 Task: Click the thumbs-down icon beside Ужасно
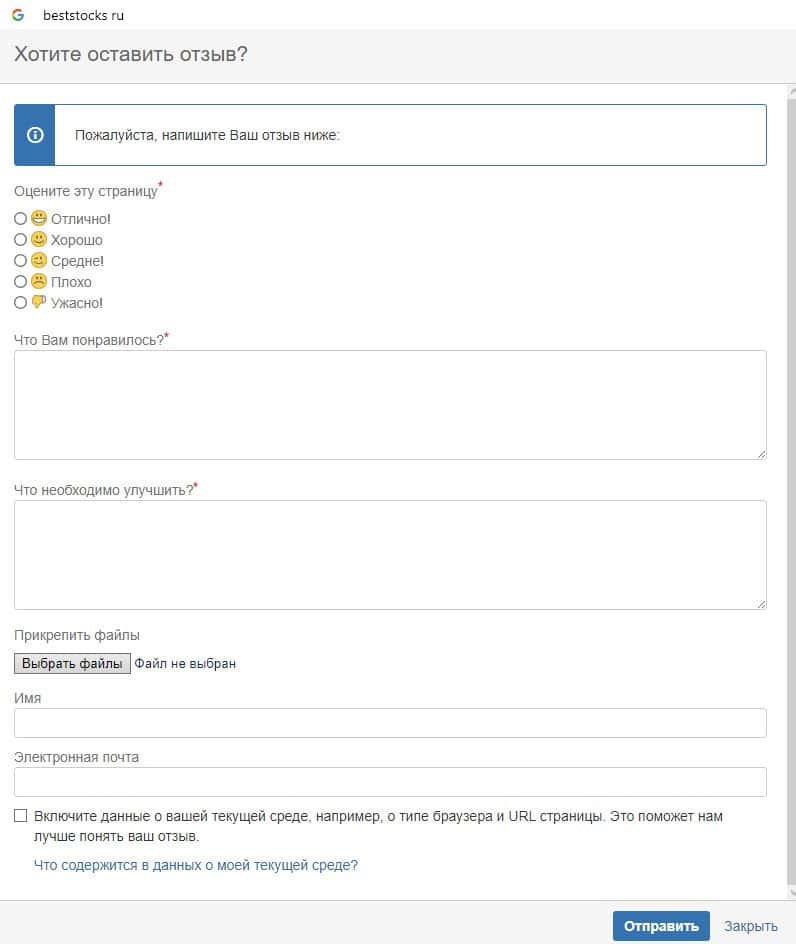(39, 303)
